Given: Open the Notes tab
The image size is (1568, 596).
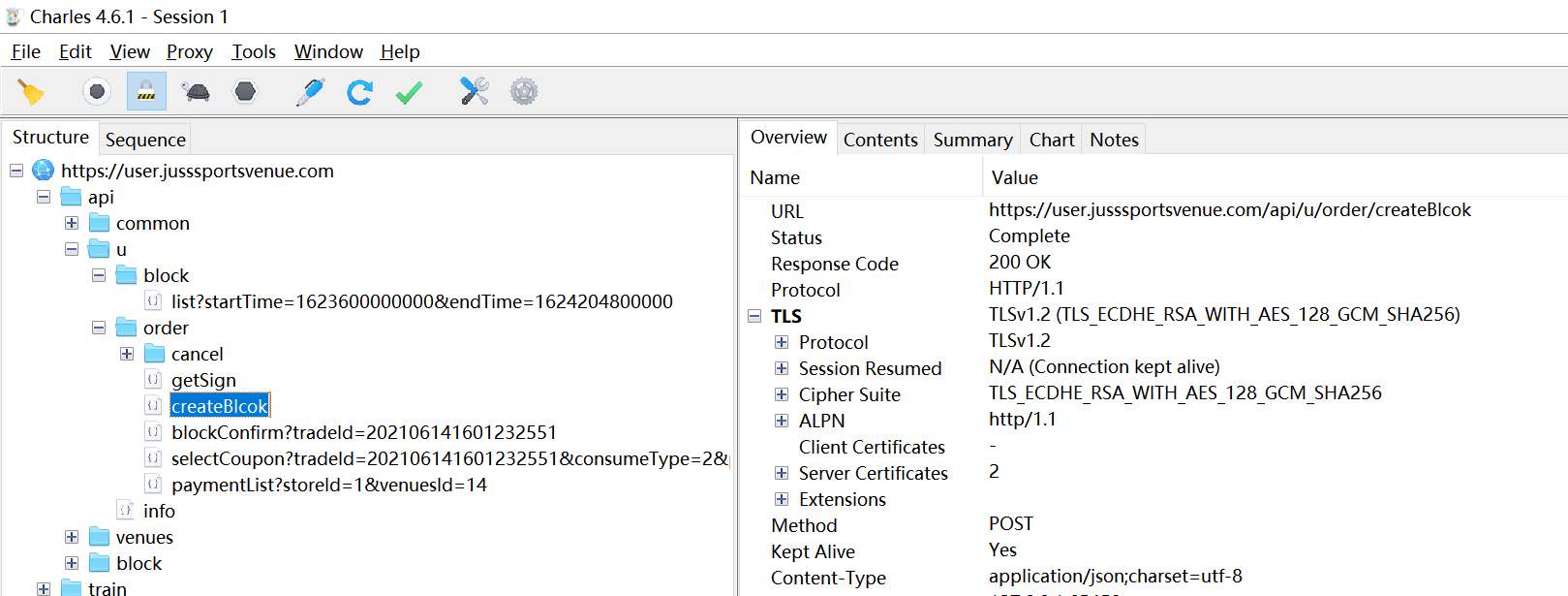Looking at the screenshot, I should [x=1114, y=140].
